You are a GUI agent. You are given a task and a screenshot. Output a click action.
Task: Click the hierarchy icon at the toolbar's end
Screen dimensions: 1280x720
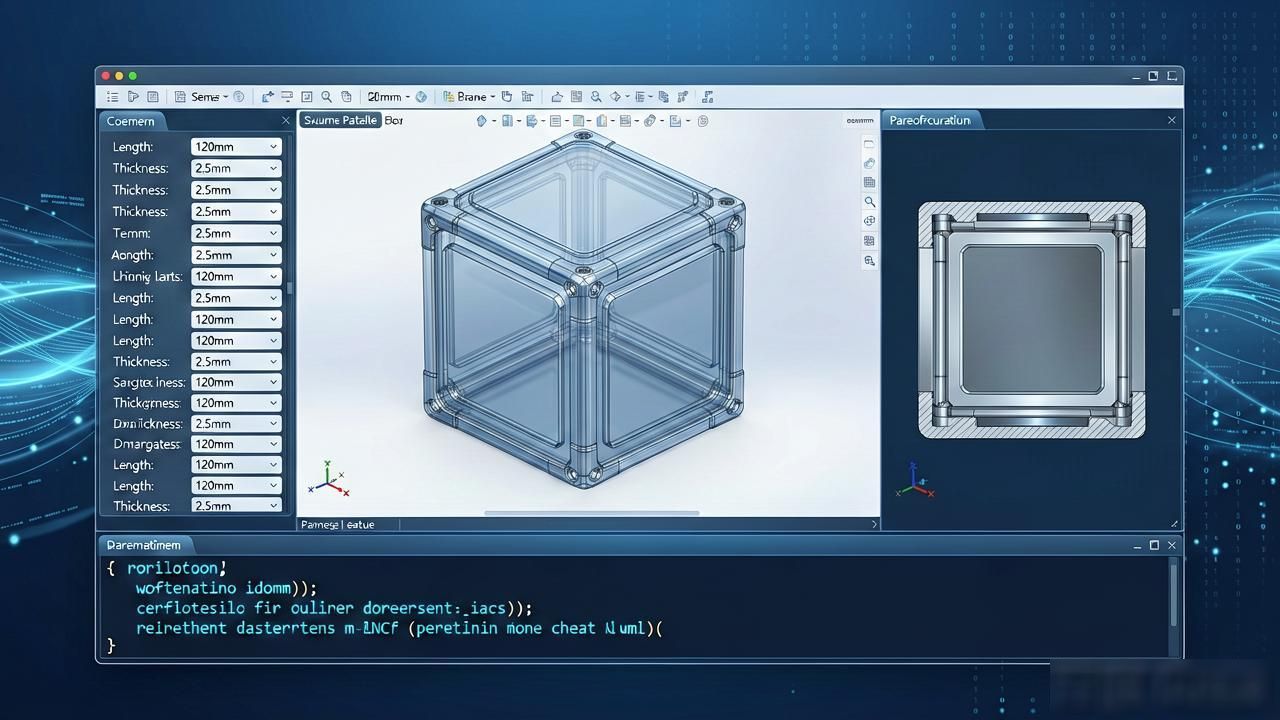tap(708, 97)
